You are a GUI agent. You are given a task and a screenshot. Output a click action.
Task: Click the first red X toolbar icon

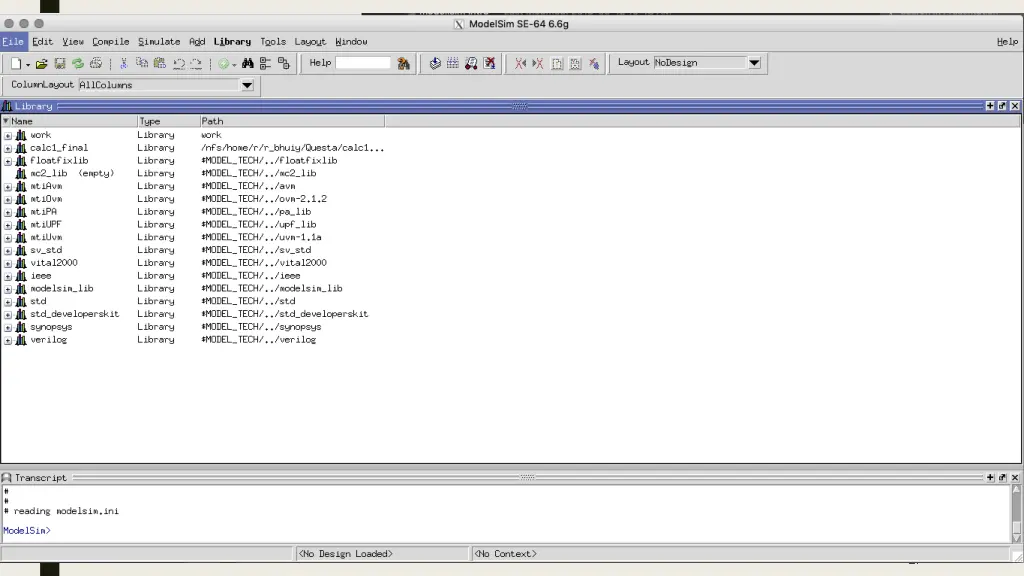pyautogui.click(x=520, y=63)
